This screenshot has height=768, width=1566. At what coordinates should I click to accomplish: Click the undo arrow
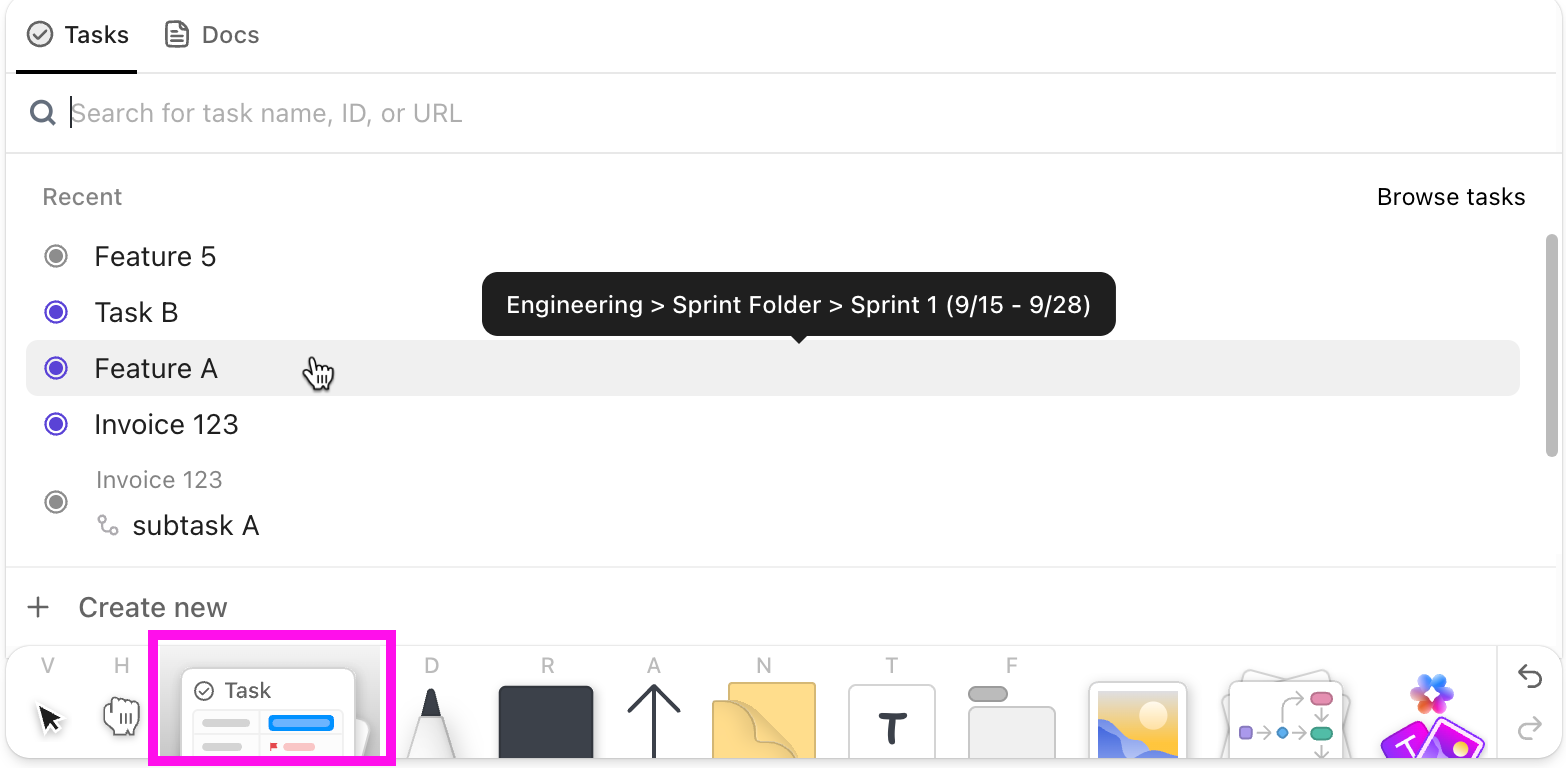[1530, 677]
